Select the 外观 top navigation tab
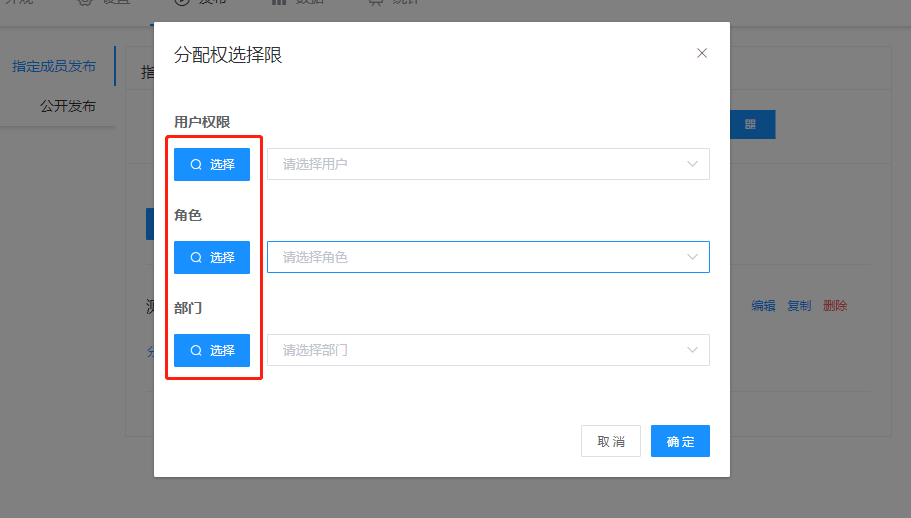The width and height of the screenshot is (911, 518). click(x=18, y=3)
